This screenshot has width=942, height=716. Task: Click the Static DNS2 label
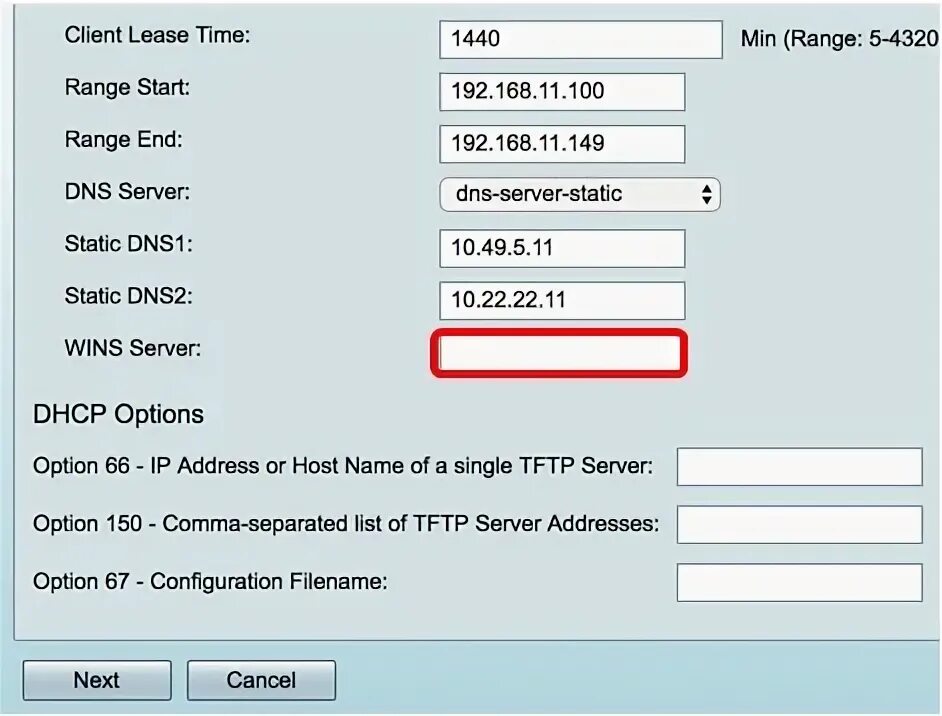click(129, 296)
